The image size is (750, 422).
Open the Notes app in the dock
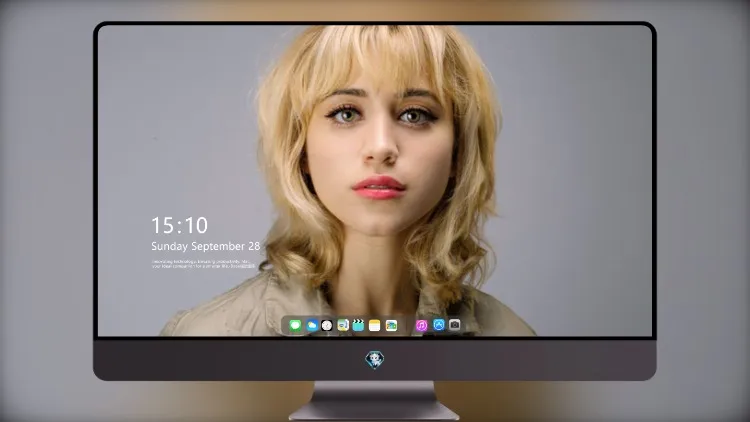pyautogui.click(x=375, y=326)
